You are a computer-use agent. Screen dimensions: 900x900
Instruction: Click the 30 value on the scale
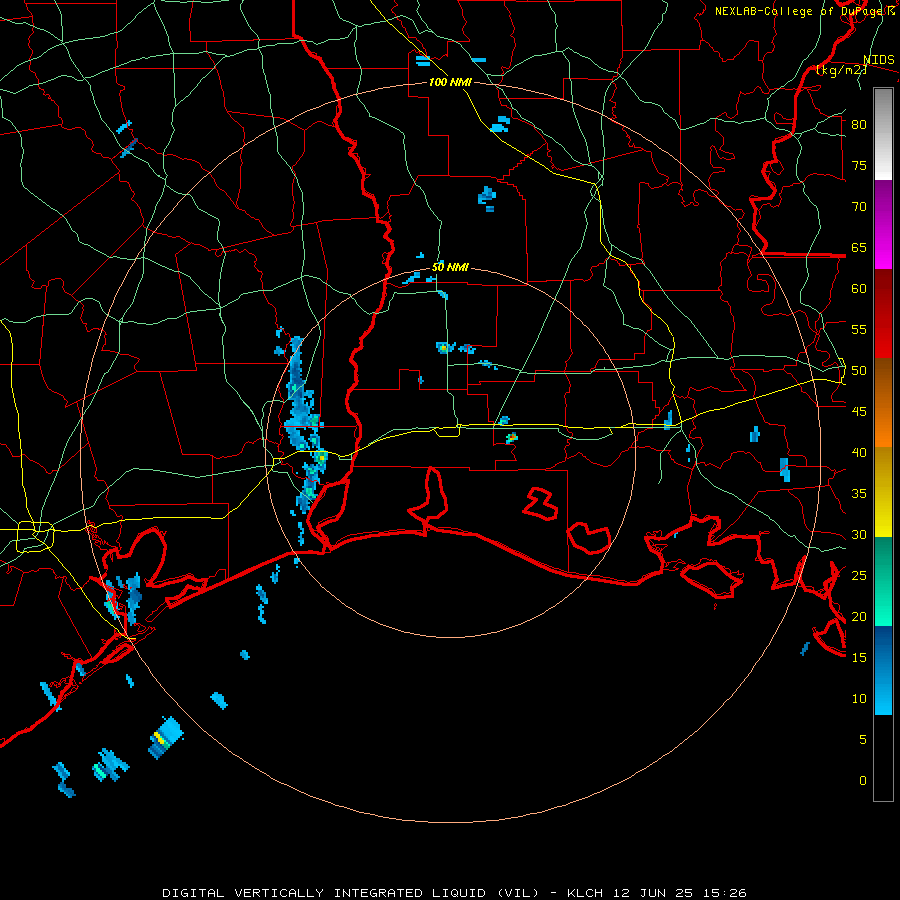tap(859, 535)
